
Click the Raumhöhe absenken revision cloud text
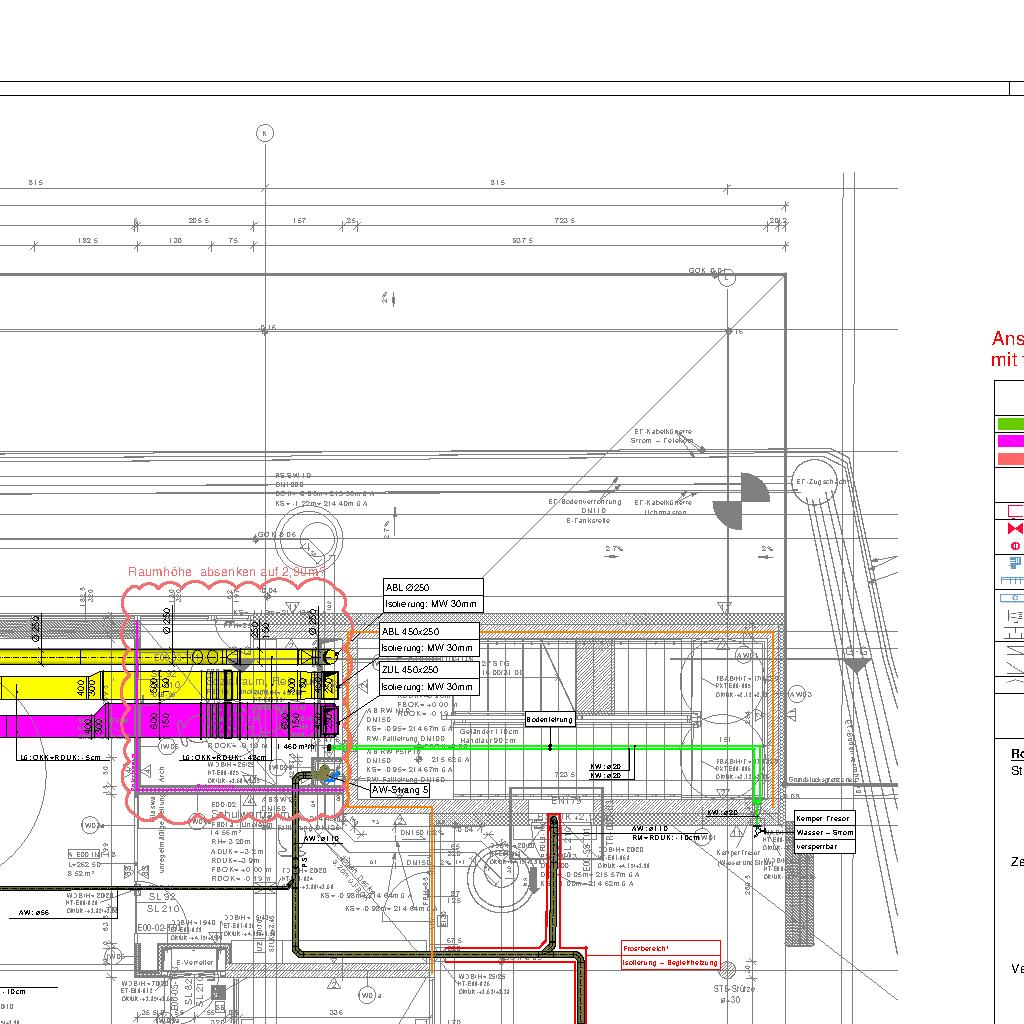tap(226, 571)
